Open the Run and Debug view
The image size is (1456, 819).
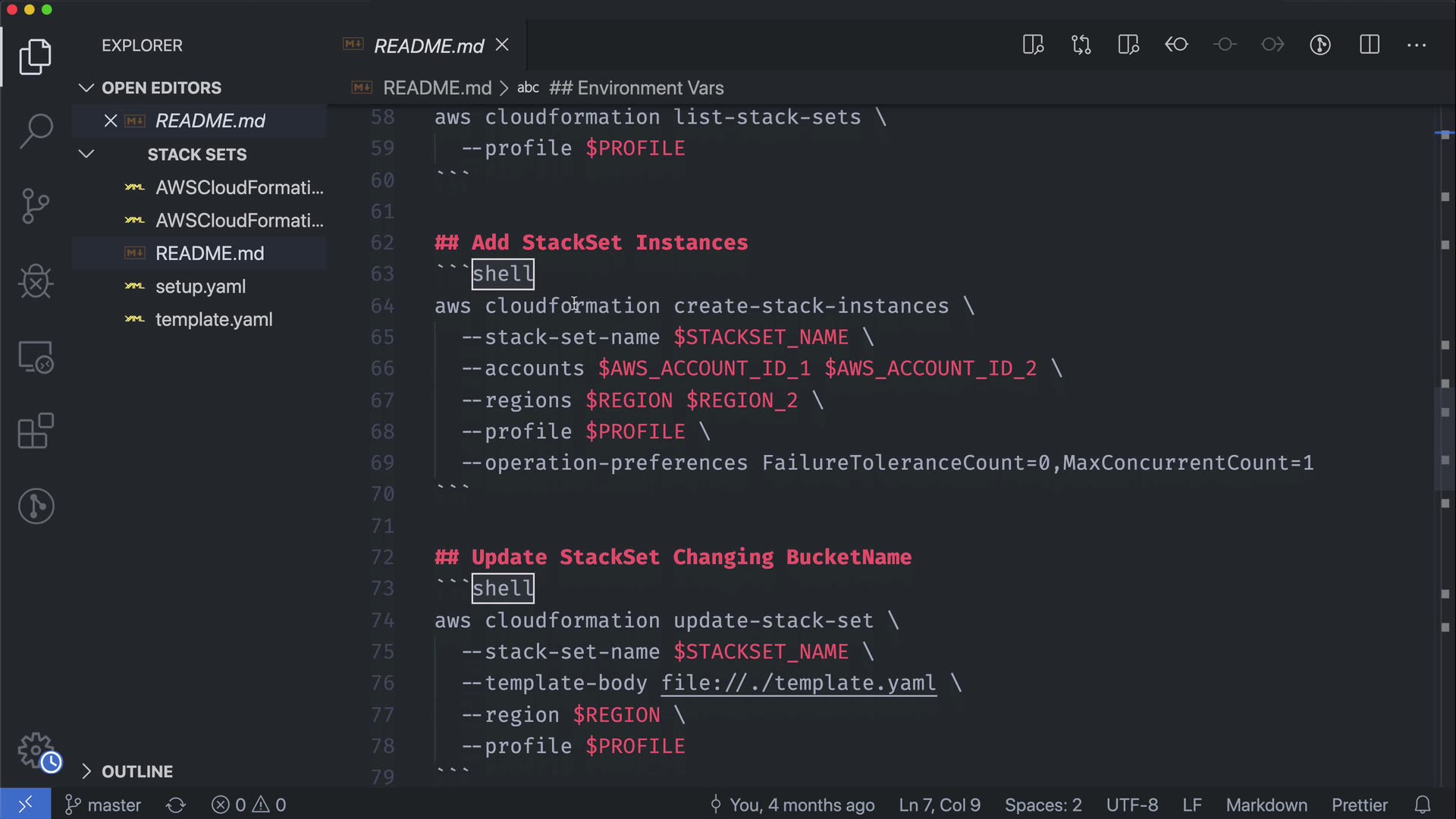[x=36, y=281]
